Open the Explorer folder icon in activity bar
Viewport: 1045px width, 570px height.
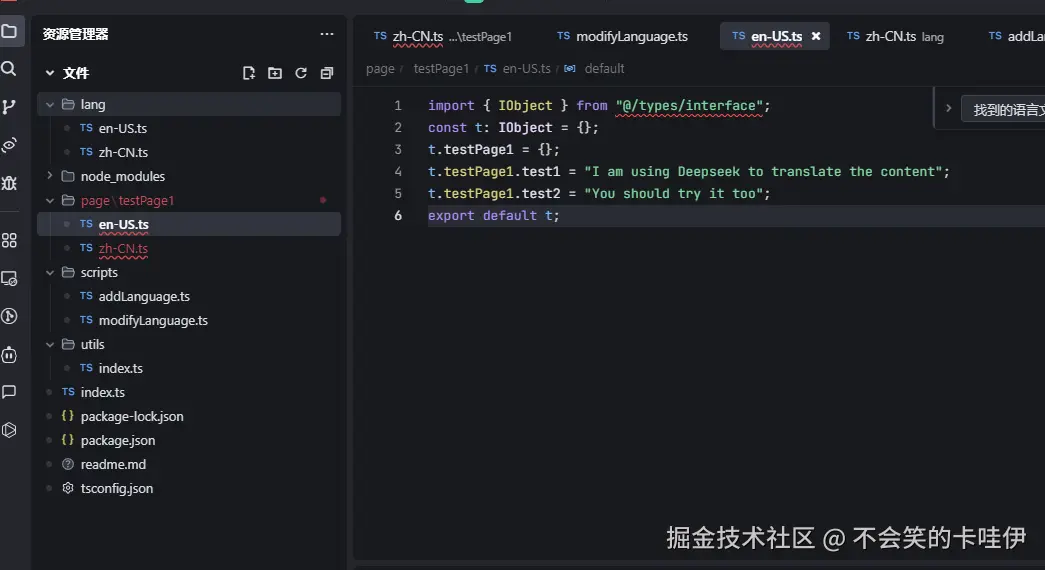[x=9, y=31]
